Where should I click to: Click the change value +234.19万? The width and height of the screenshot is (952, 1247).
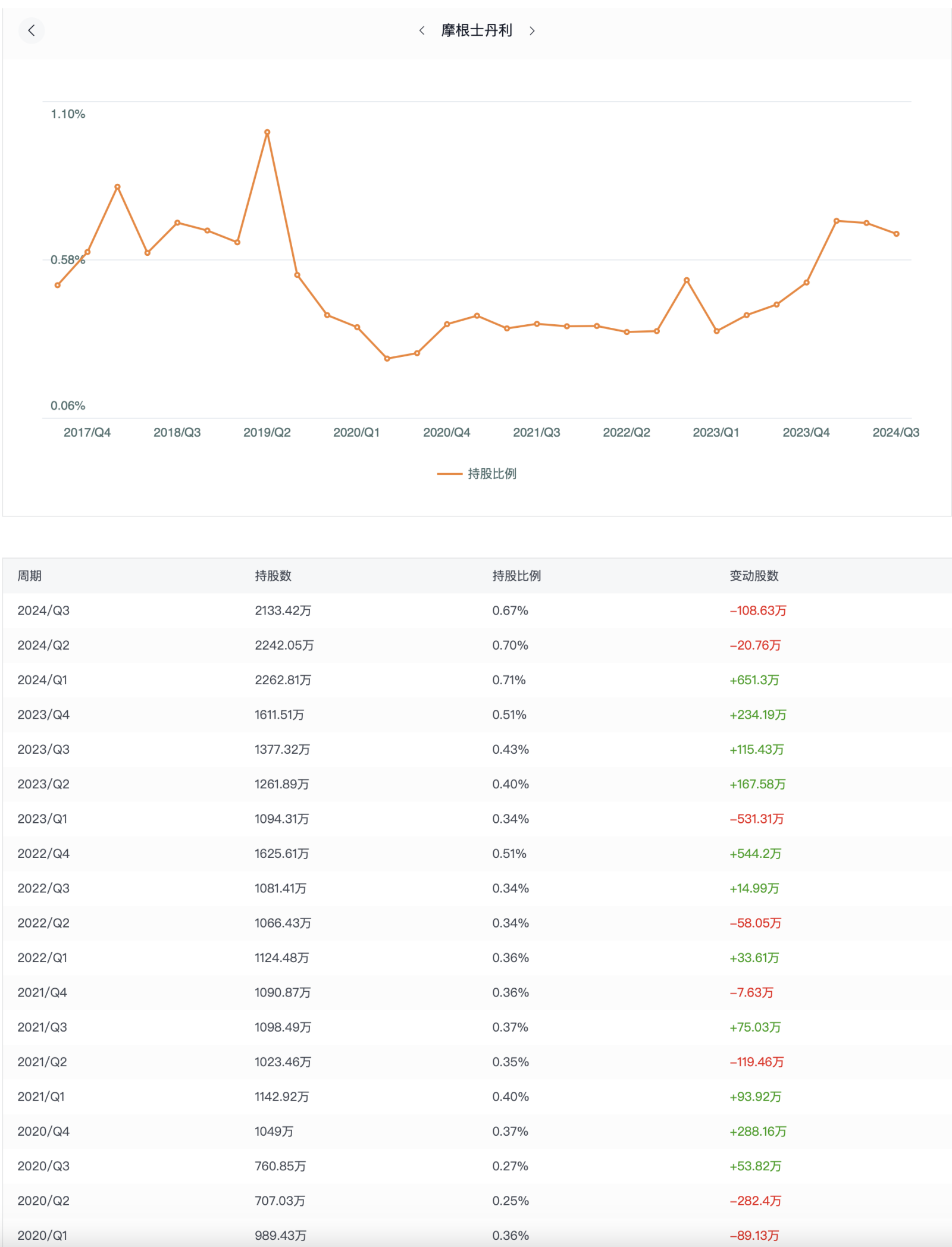tap(758, 715)
